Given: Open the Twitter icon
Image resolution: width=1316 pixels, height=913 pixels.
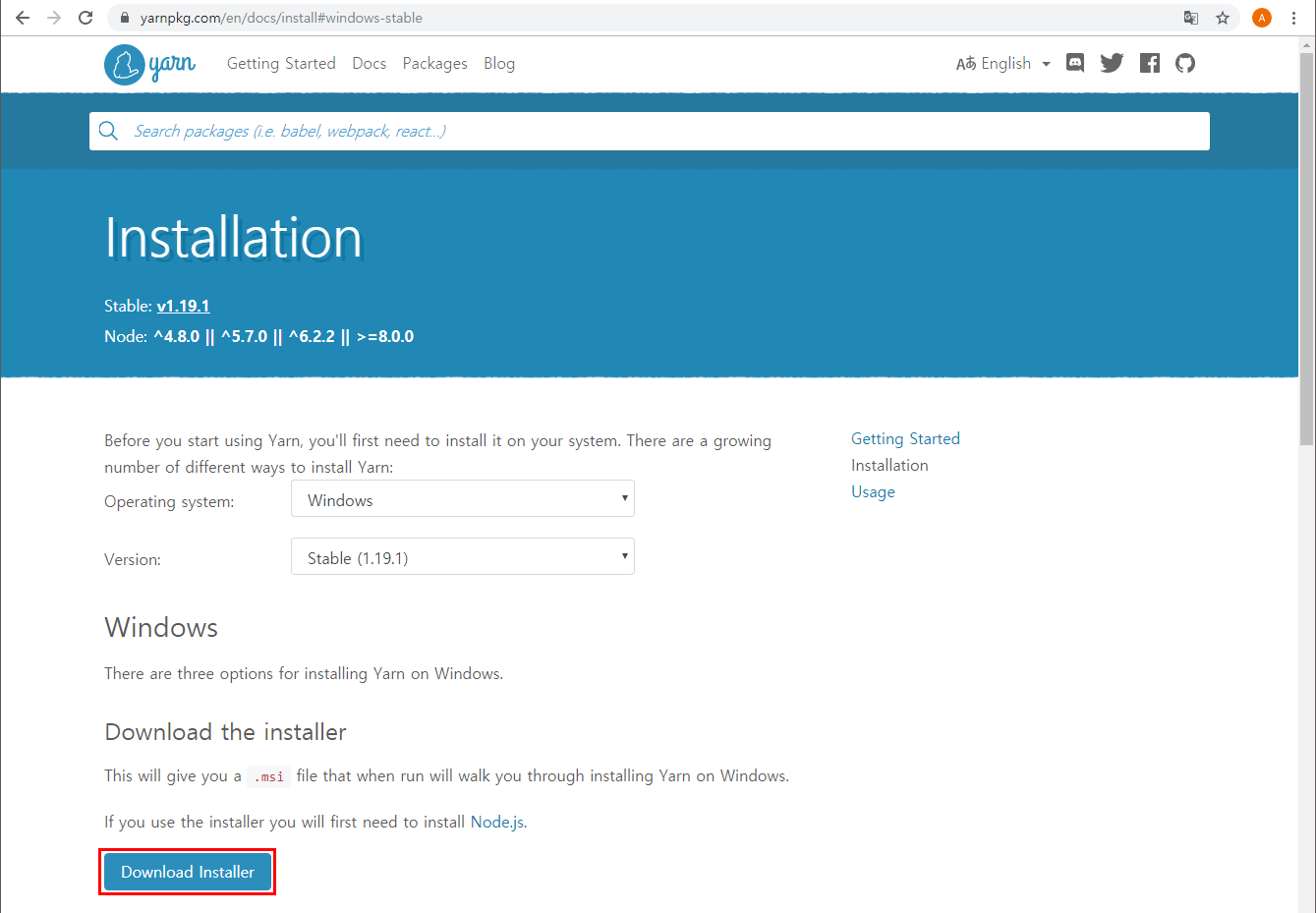Looking at the screenshot, I should coord(1112,63).
